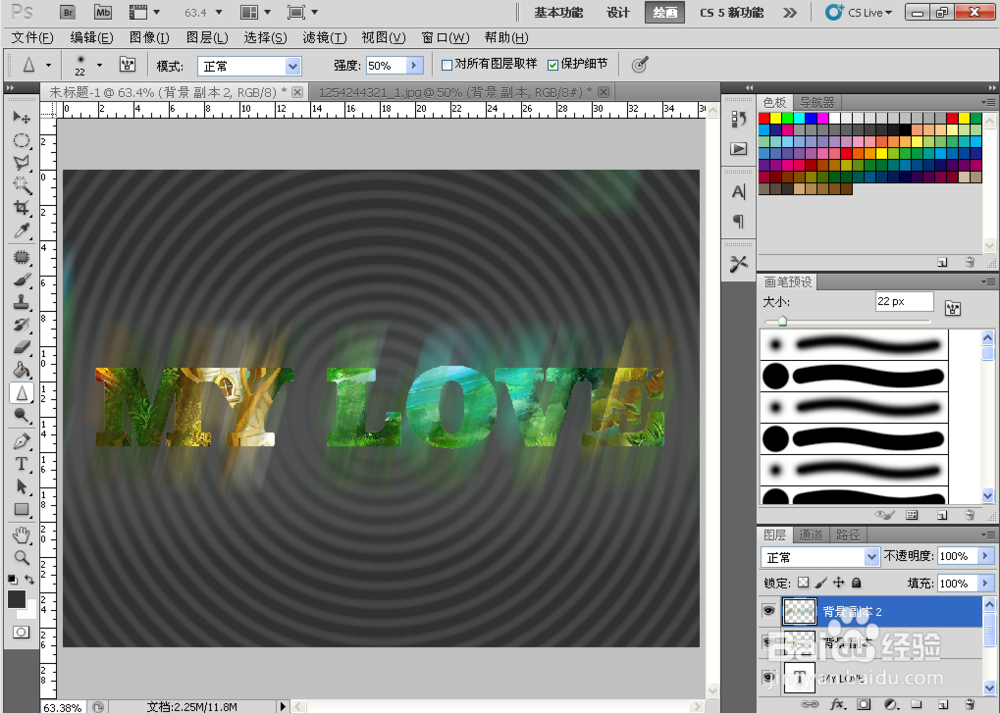Pick the red swatch in 色板 panel
This screenshot has width=1000, height=713.
coord(764,117)
